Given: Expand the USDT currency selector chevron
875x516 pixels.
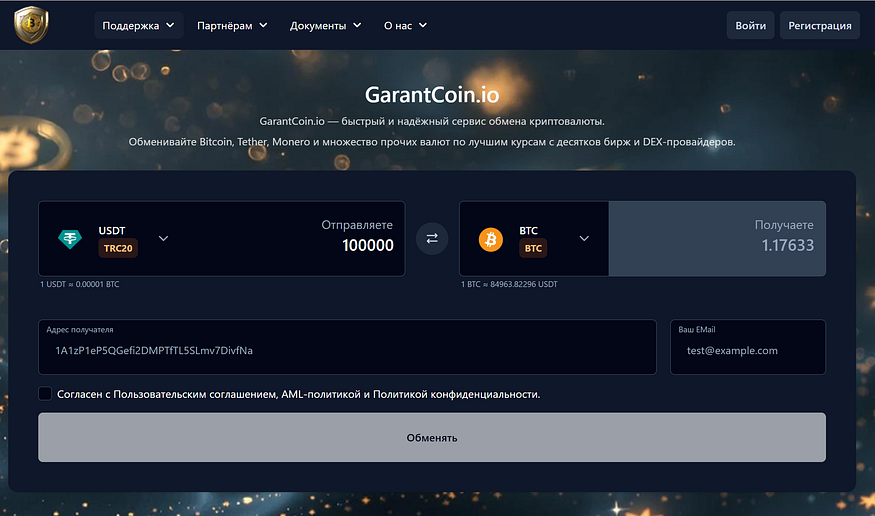Looking at the screenshot, I should (x=163, y=239).
